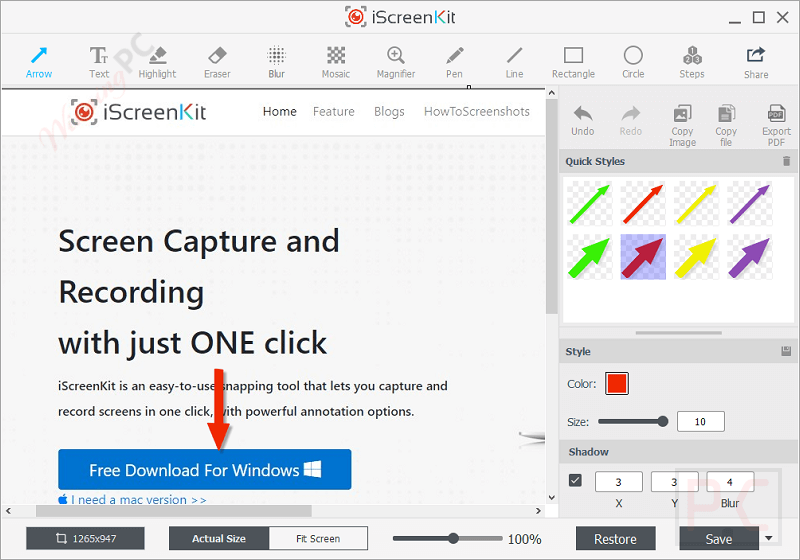
Task: Select the Text tool
Action: pyautogui.click(x=98, y=63)
